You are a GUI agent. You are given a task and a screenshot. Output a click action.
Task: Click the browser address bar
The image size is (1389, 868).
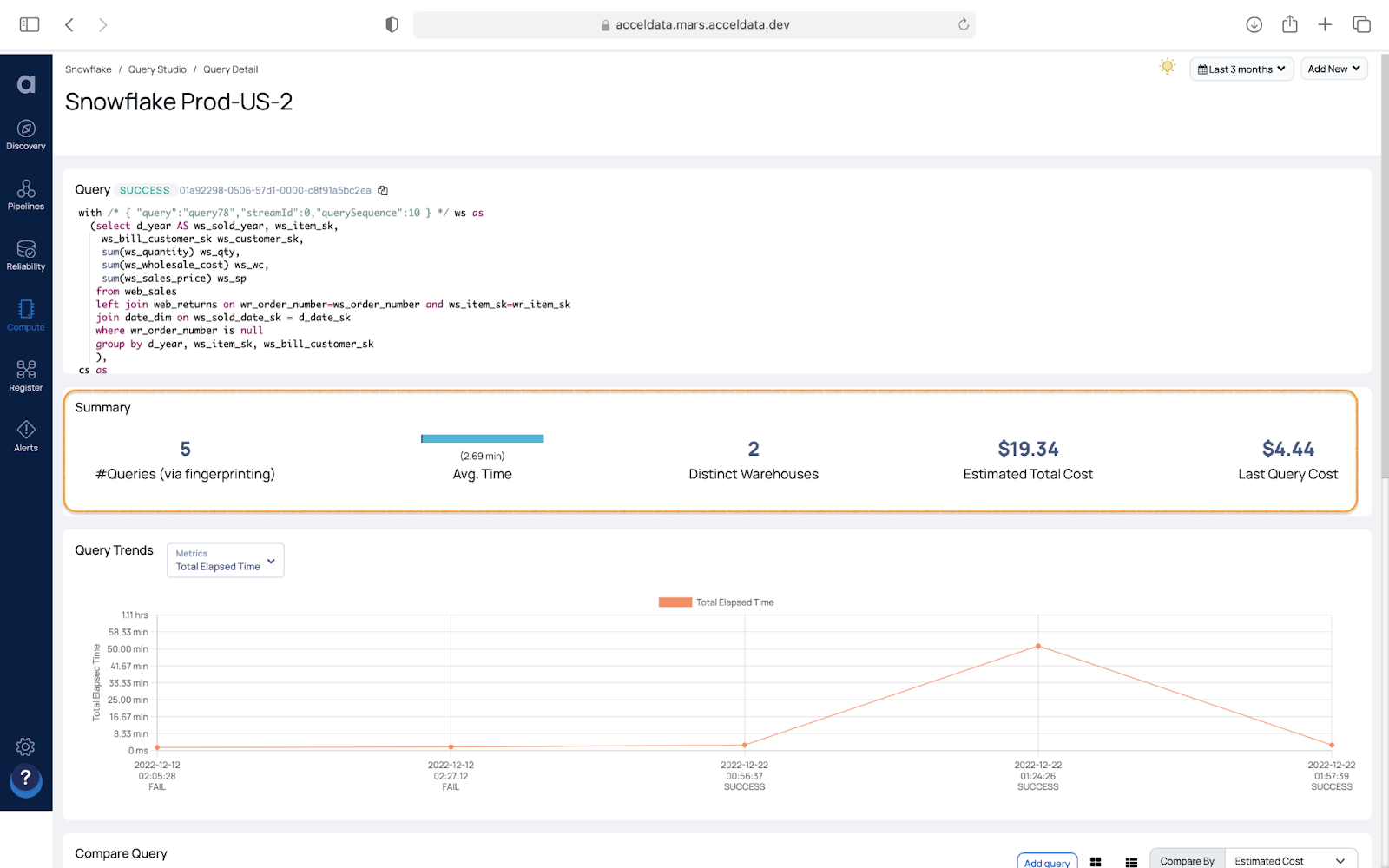click(x=694, y=24)
